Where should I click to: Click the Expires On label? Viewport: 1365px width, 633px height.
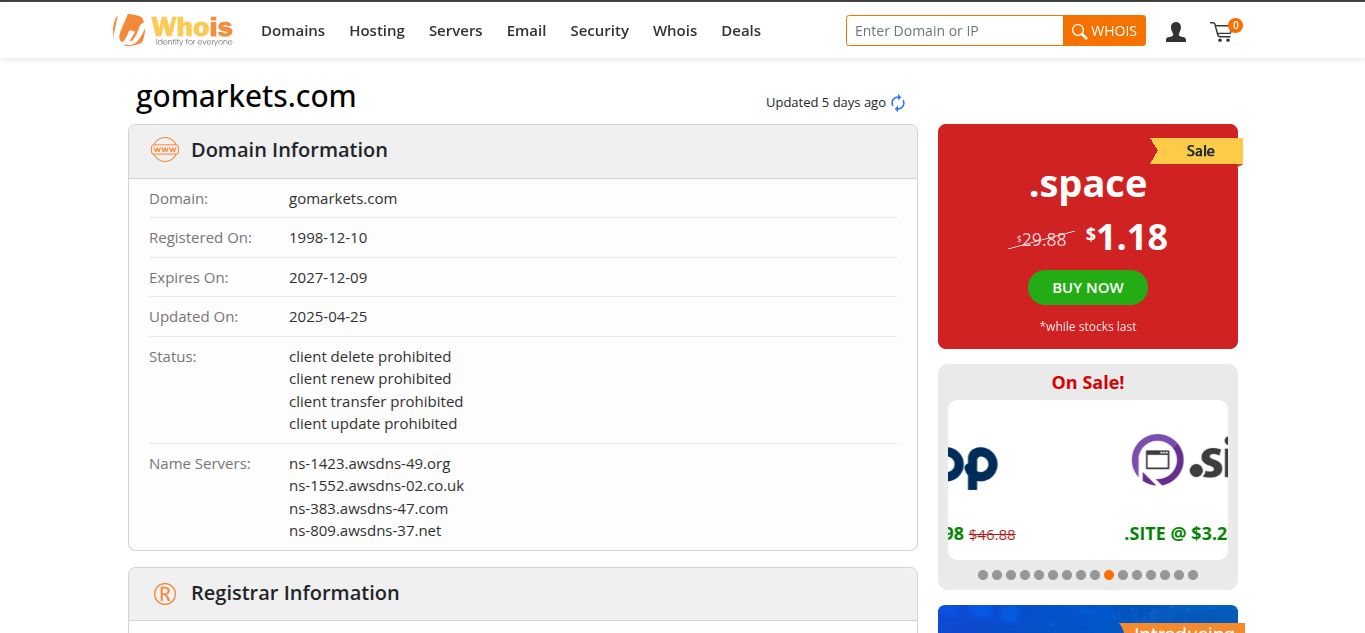pyautogui.click(x=189, y=278)
